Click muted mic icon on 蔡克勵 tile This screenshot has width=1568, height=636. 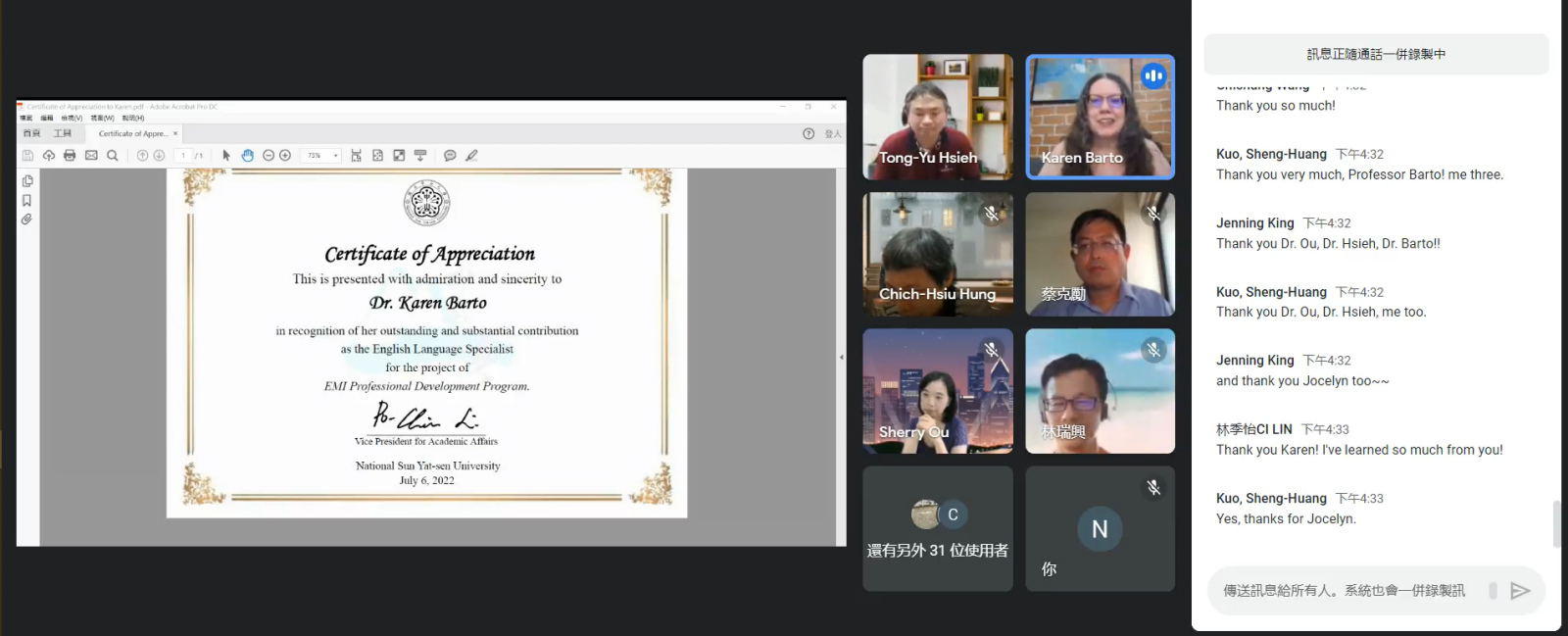1154,213
